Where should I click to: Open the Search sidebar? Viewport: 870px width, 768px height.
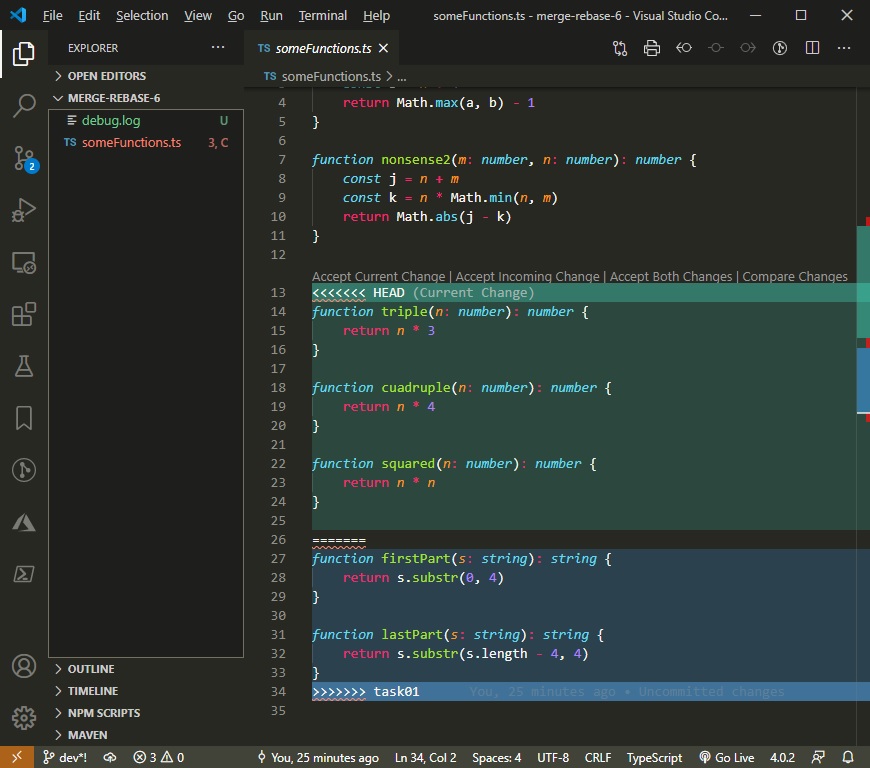click(24, 105)
